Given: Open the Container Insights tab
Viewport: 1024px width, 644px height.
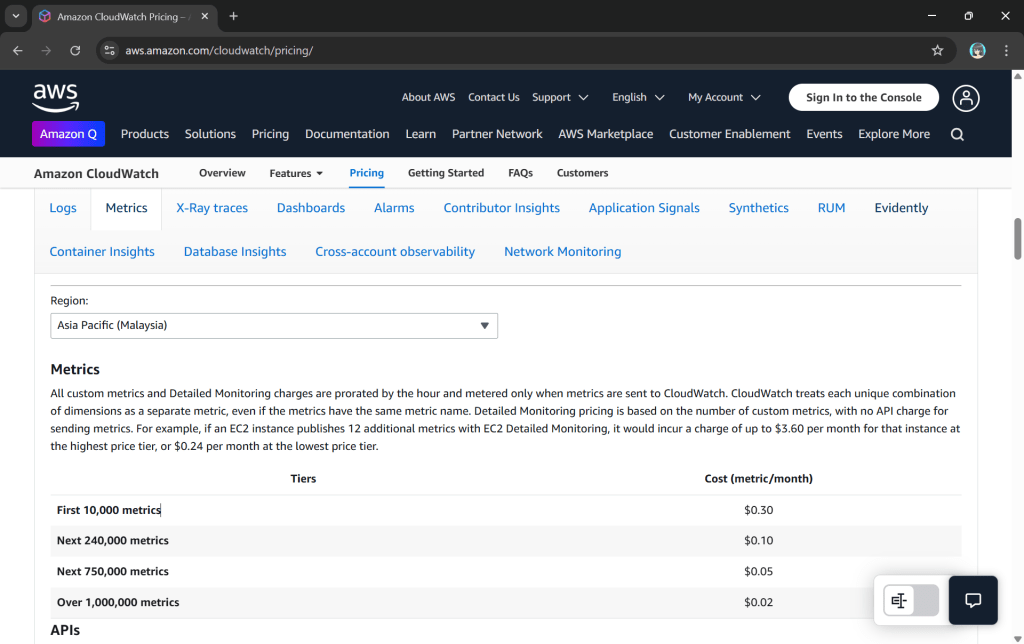Looking at the screenshot, I should pos(102,252).
